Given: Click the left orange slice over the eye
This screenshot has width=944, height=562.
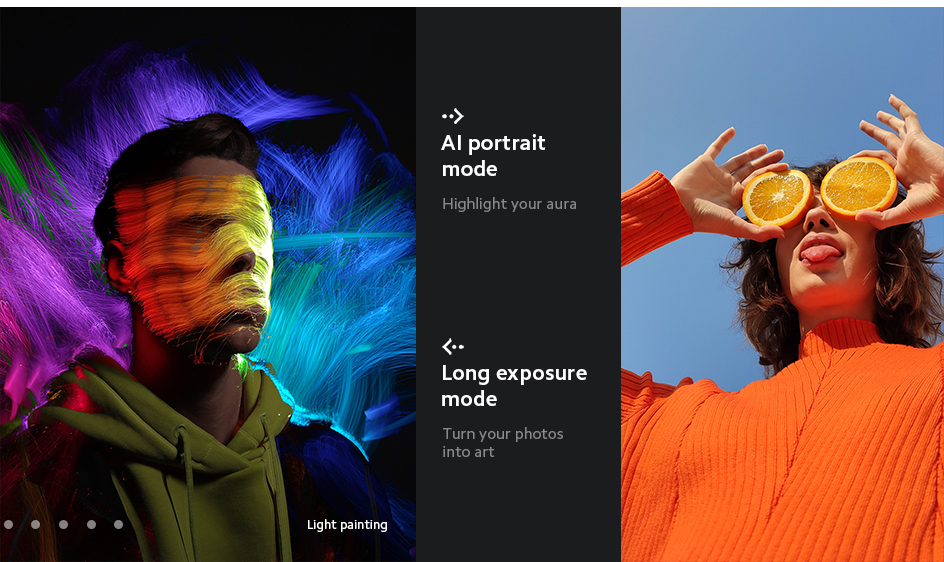Looking at the screenshot, I should (x=777, y=197).
